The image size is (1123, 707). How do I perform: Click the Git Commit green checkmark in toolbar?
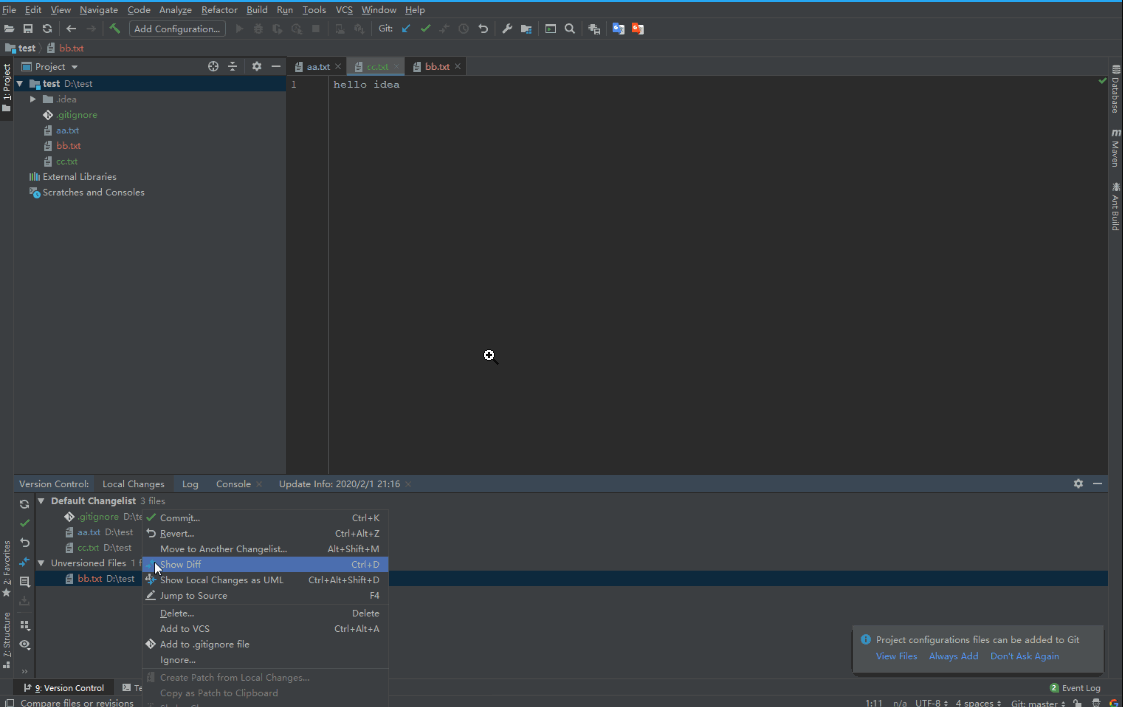coord(425,29)
